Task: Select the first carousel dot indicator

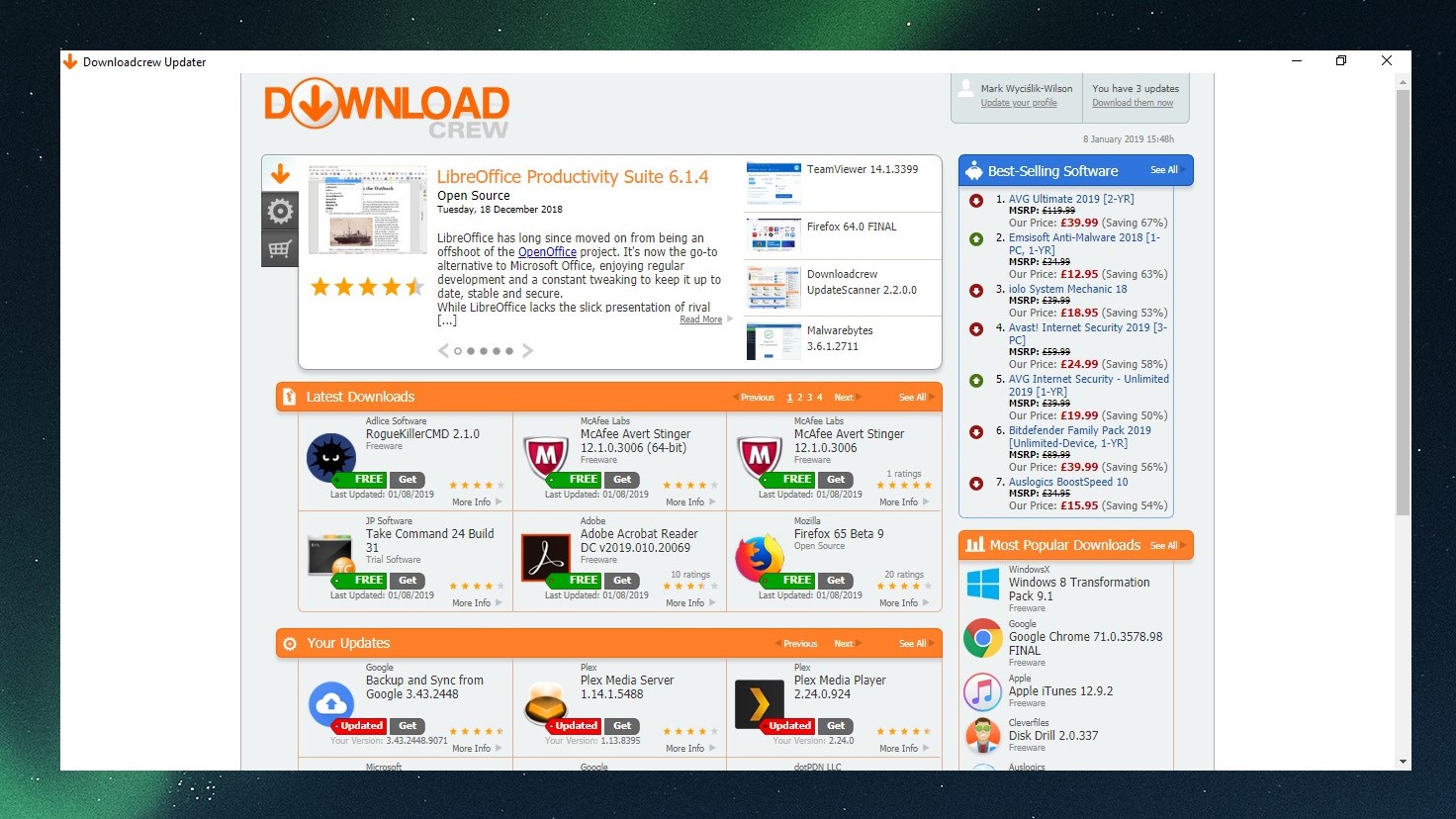Action: (x=458, y=351)
